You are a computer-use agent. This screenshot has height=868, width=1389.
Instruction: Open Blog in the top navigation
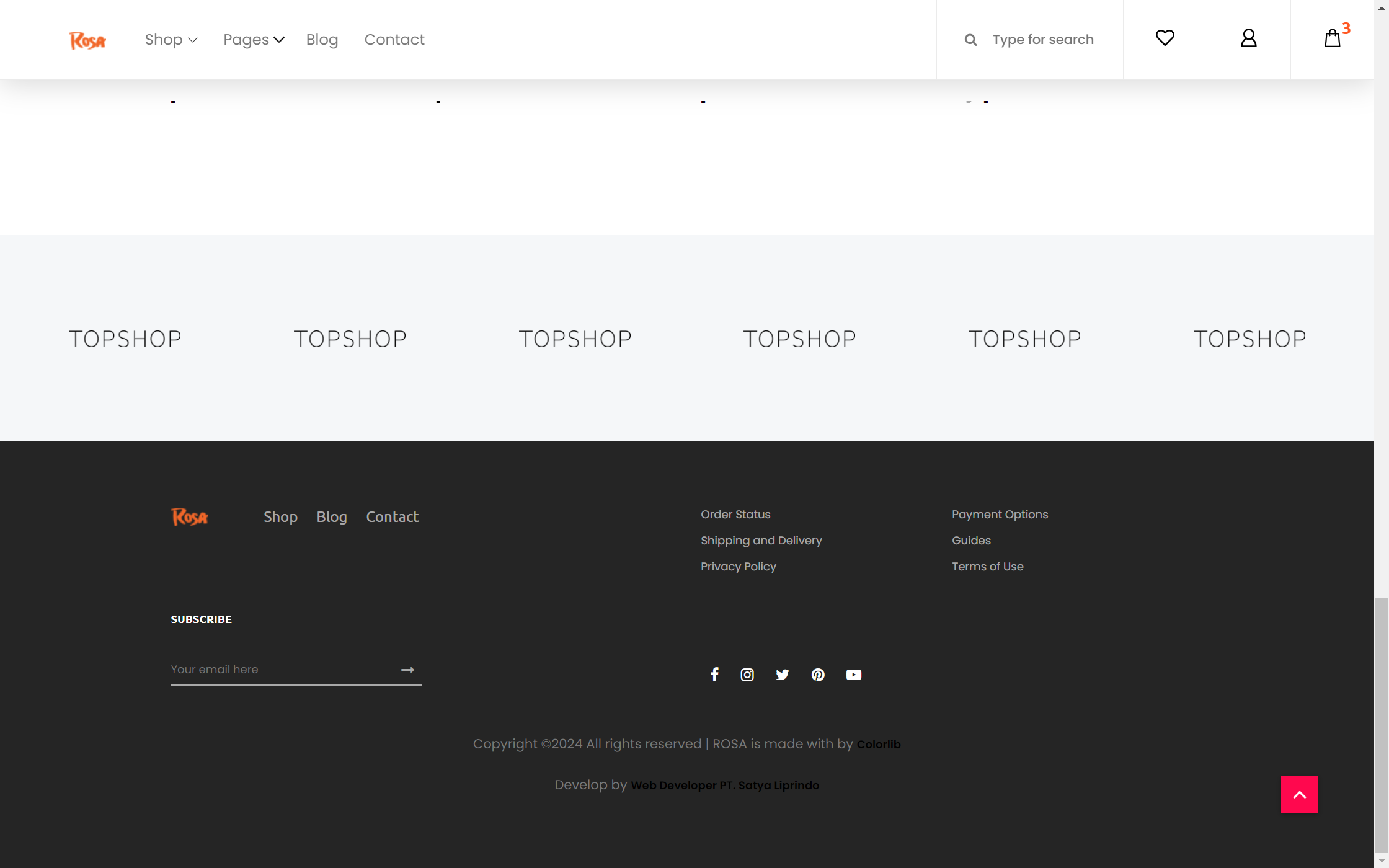click(322, 40)
